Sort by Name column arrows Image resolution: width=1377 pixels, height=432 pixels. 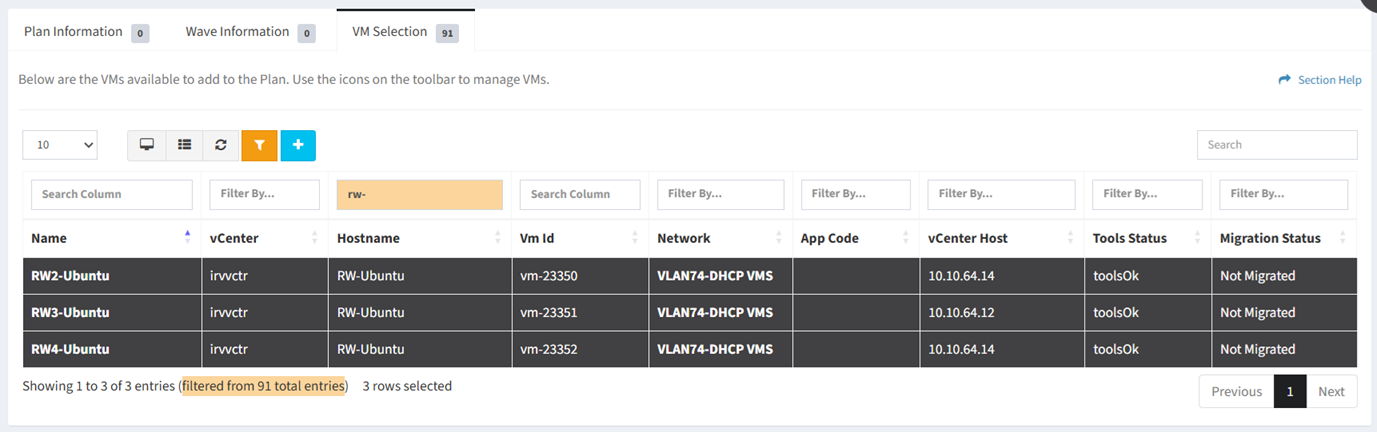tap(187, 238)
